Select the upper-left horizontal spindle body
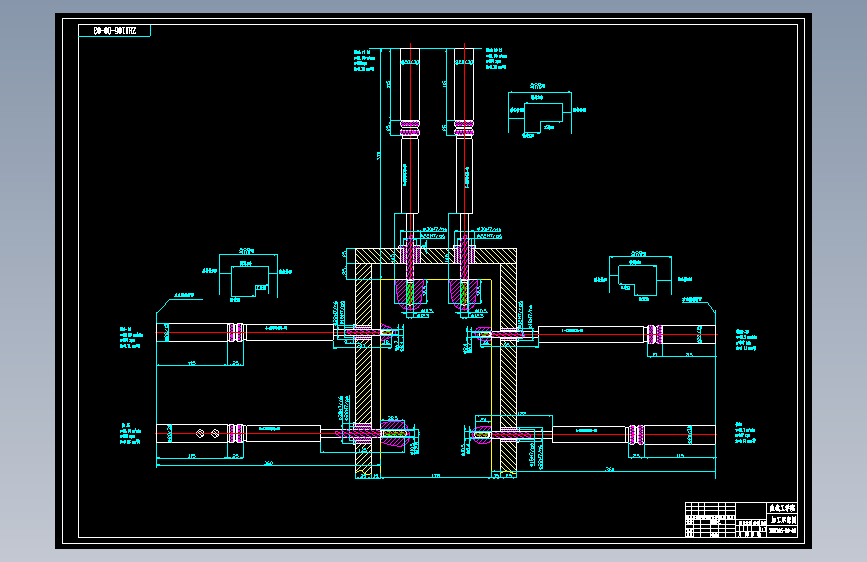 tap(246, 332)
